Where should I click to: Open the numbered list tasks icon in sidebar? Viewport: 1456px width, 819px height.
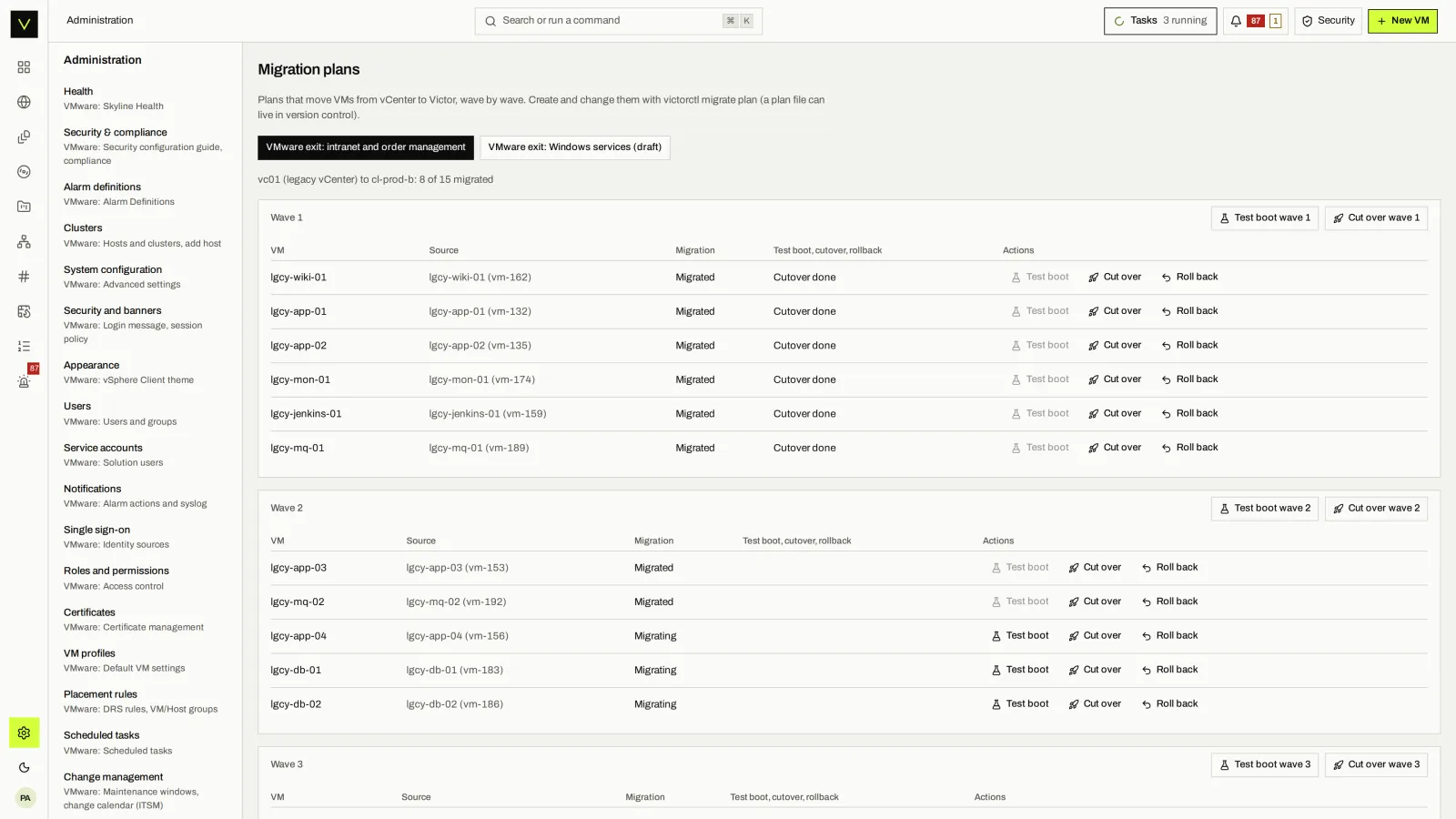click(x=24, y=346)
